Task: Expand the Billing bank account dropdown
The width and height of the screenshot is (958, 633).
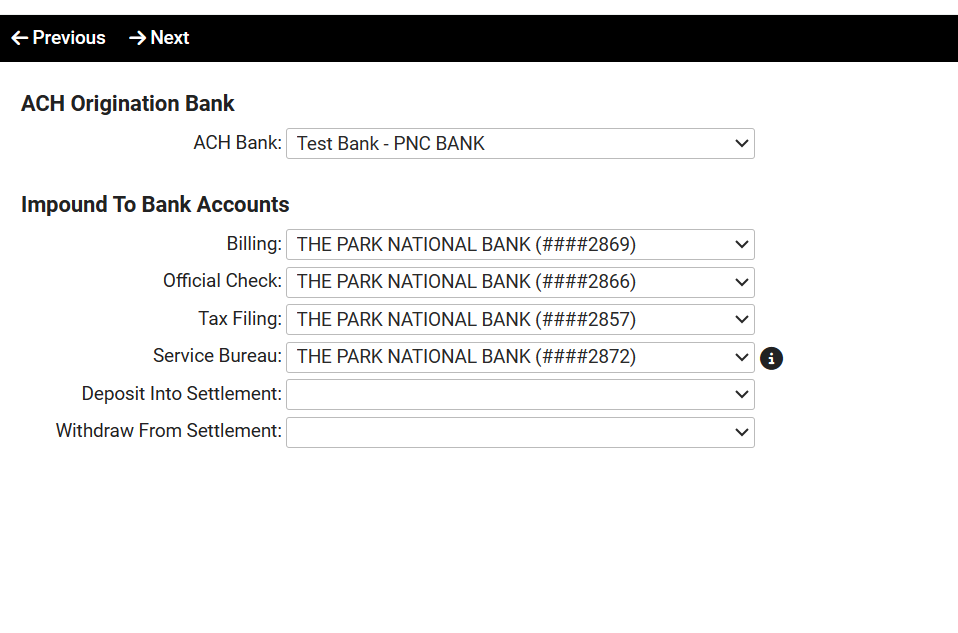Action: (520, 245)
